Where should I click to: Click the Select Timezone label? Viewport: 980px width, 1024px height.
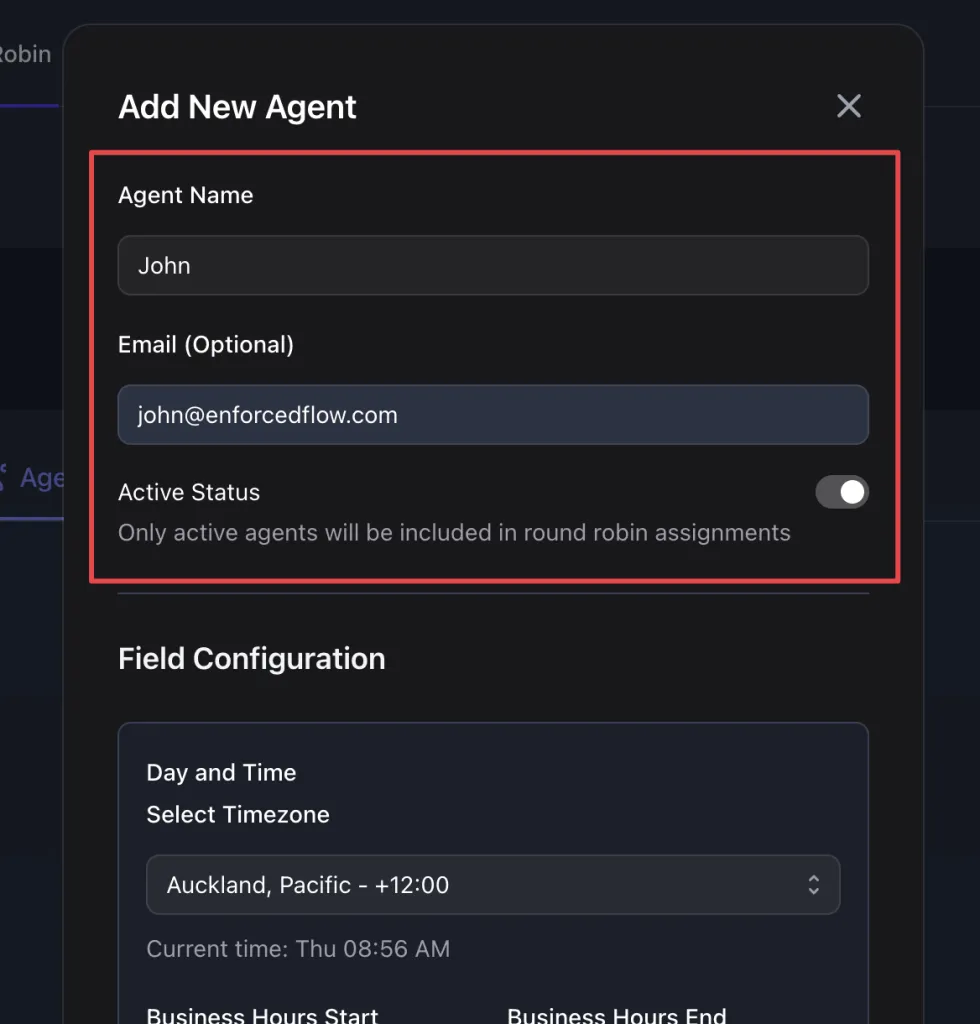[238, 815]
